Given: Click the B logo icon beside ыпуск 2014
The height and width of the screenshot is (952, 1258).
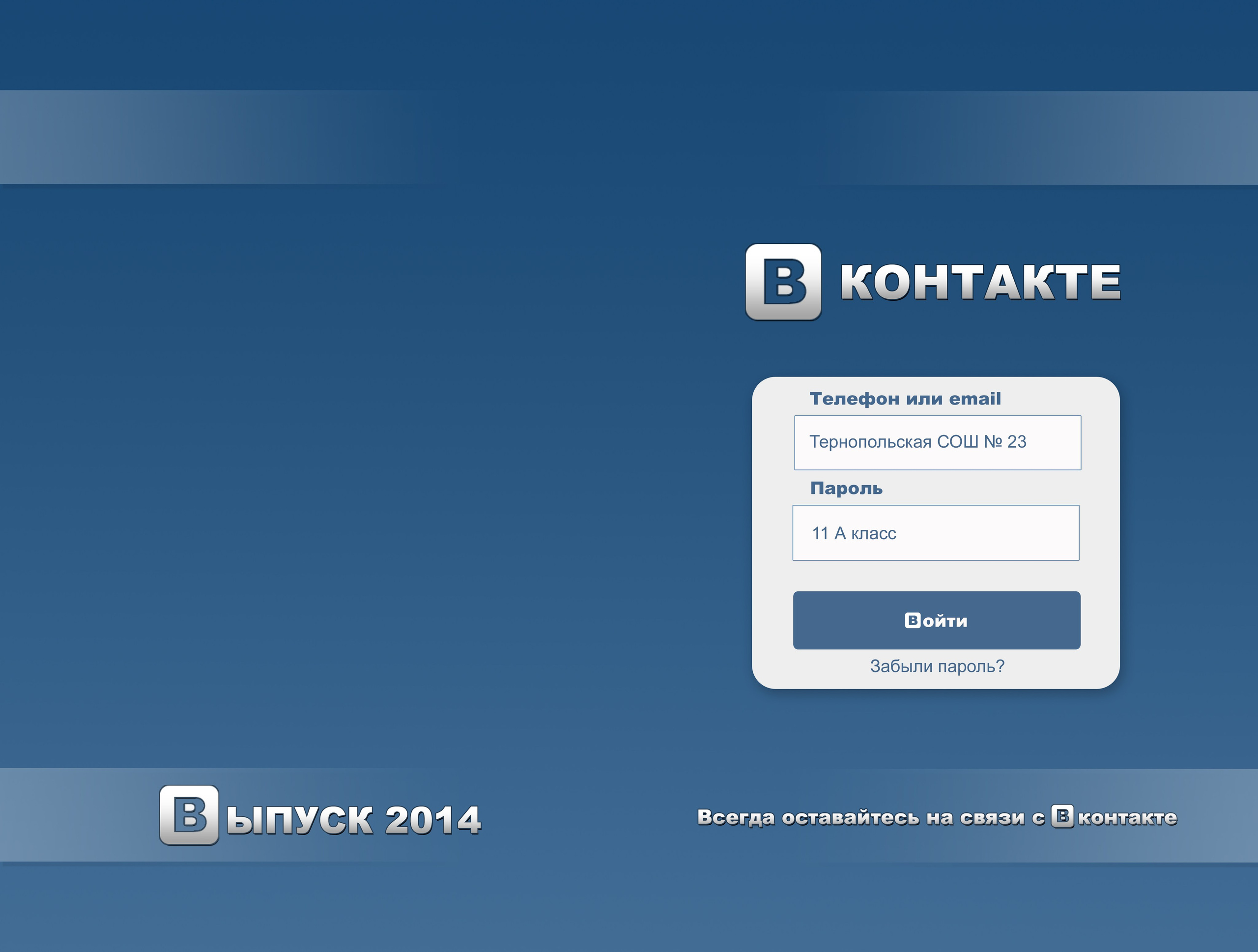Looking at the screenshot, I should click(x=189, y=815).
